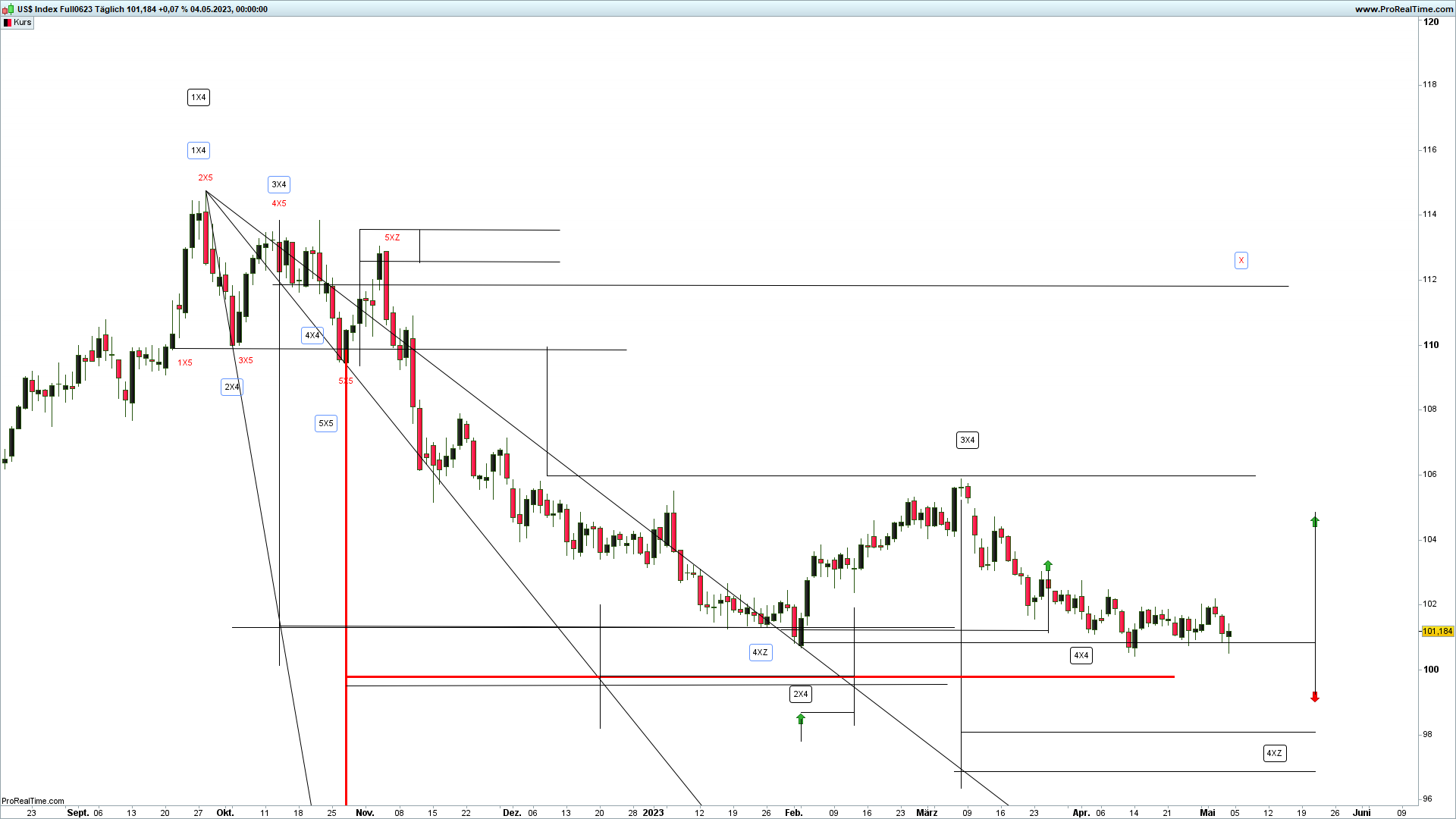Click the red 3X5 label
This screenshot has height=819, width=1456.
click(x=246, y=360)
